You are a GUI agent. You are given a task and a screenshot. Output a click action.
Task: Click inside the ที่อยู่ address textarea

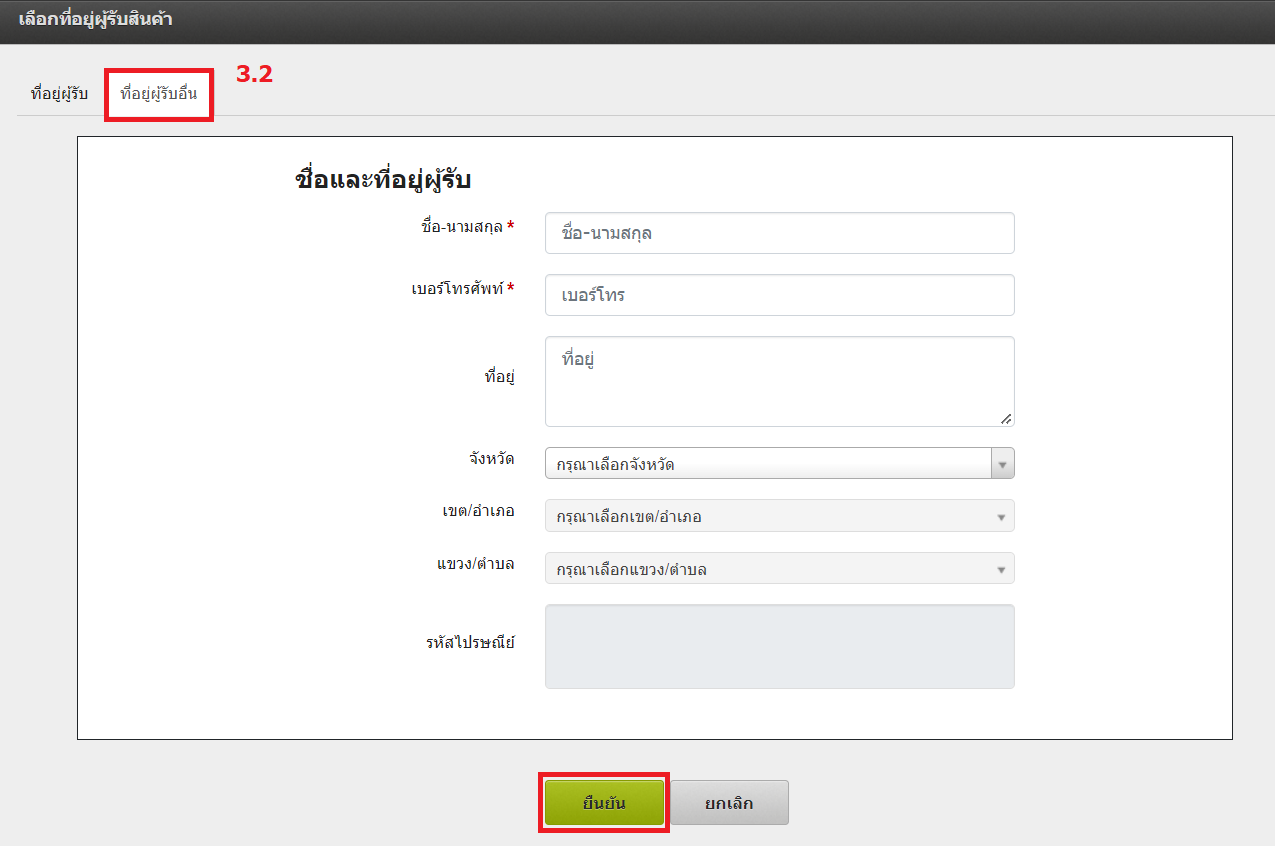pyautogui.click(x=779, y=381)
